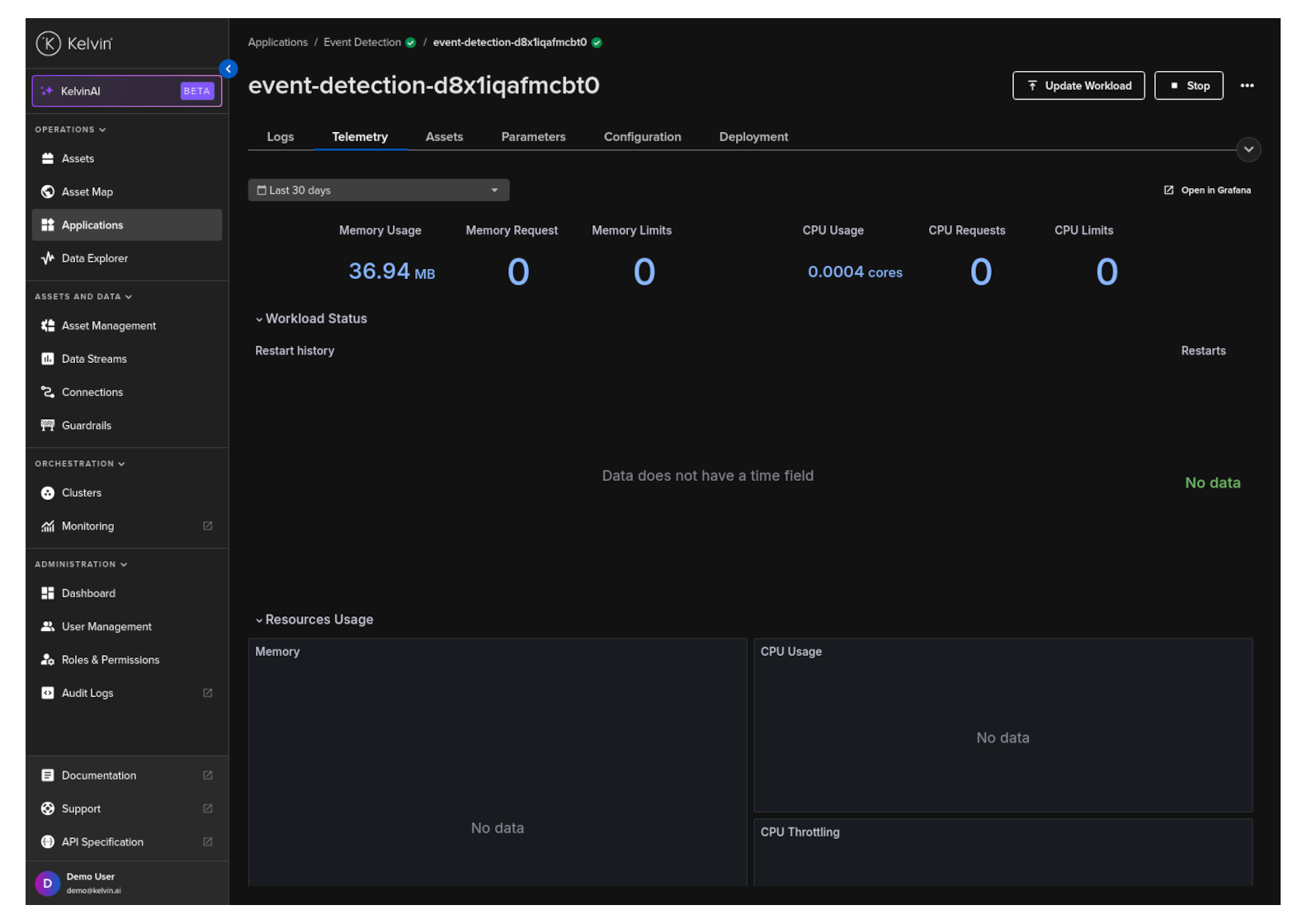Expand the header chevron below the toolbar

pos(1248,149)
